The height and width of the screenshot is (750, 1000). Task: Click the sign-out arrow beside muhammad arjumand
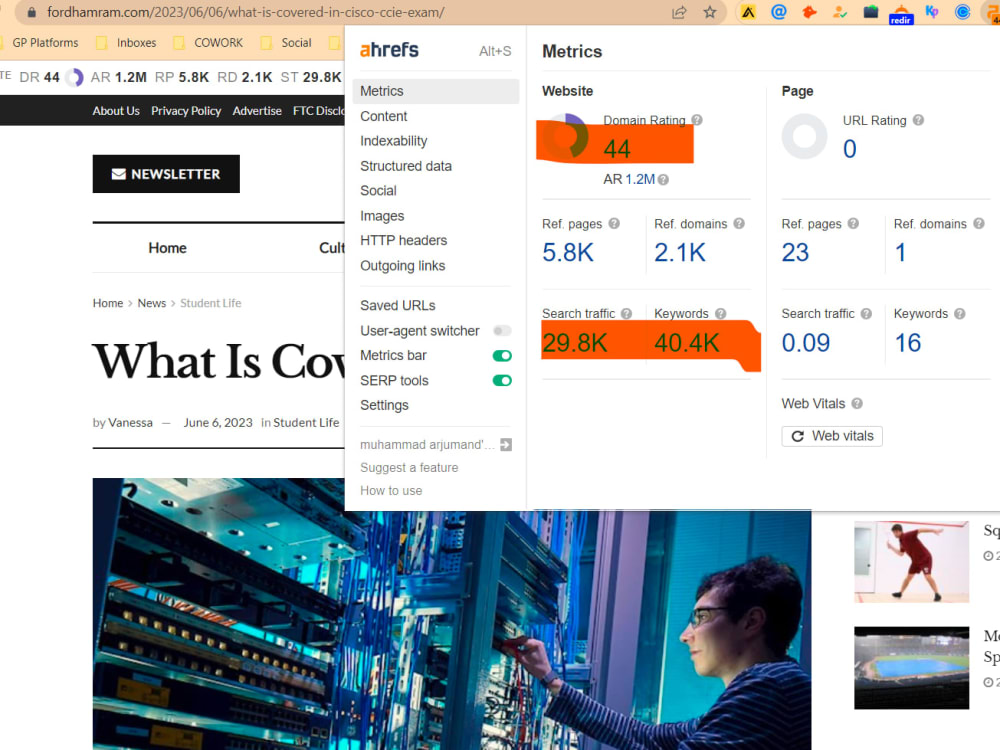[x=506, y=445]
